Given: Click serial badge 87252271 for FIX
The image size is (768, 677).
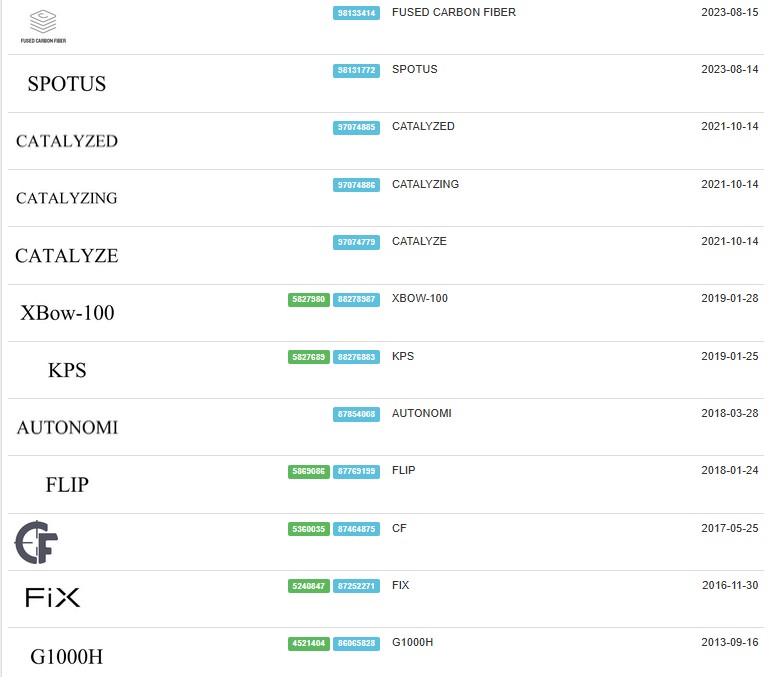Looking at the screenshot, I should [x=356, y=586].
